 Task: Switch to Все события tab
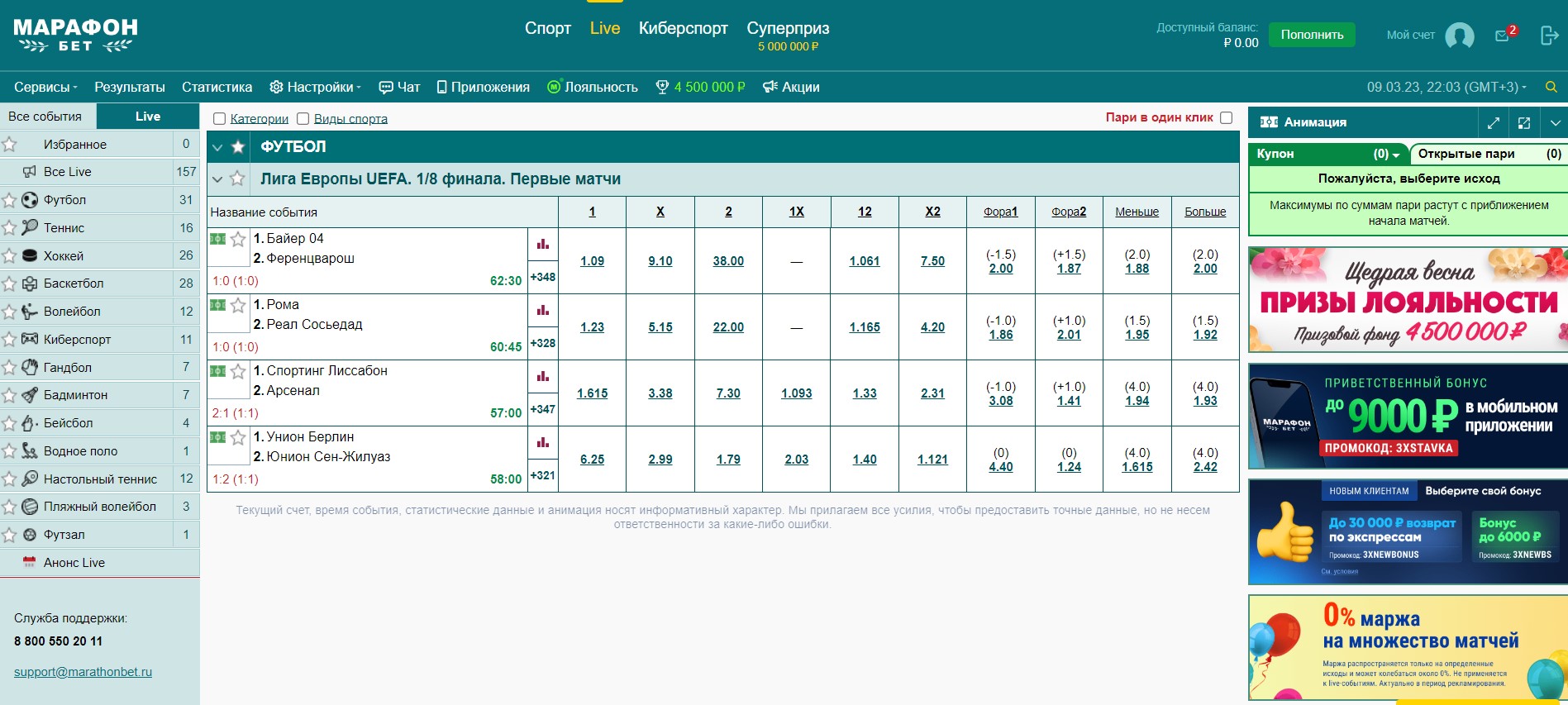[x=48, y=117]
